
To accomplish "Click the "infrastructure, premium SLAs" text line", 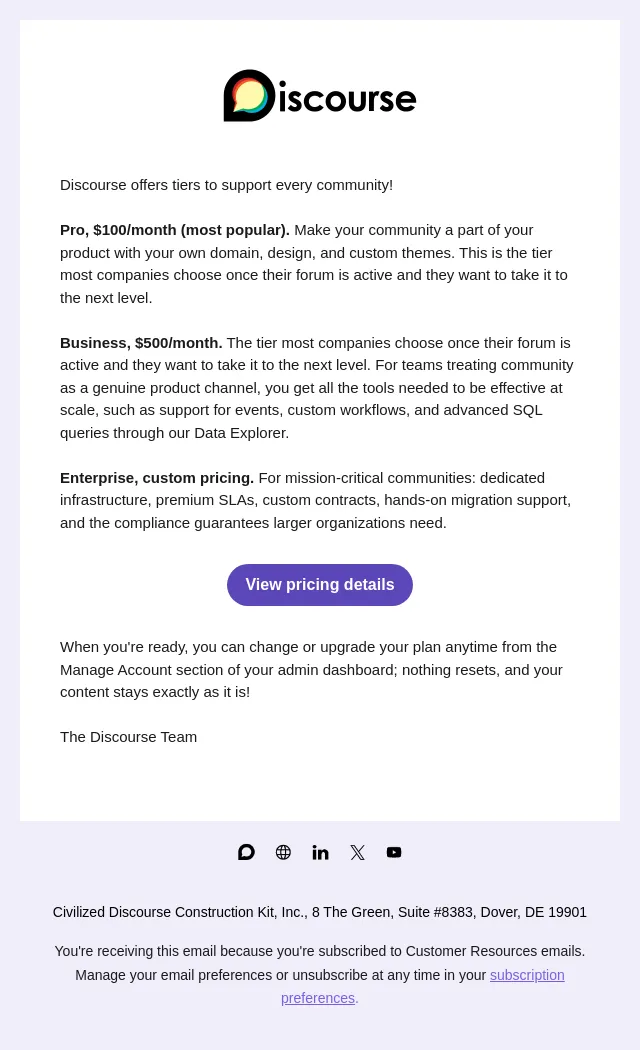I will click(315, 500).
